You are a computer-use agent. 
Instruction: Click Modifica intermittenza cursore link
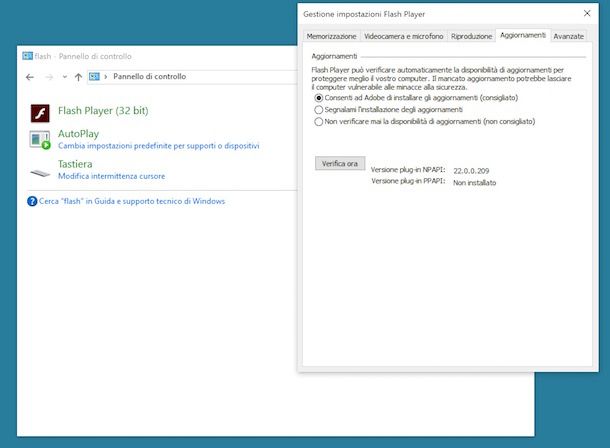click(111, 176)
